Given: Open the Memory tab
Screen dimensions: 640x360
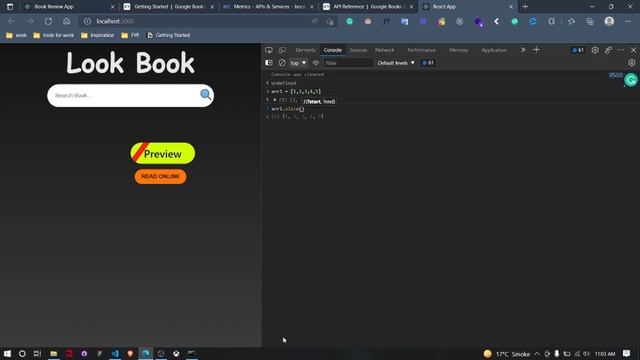Looking at the screenshot, I should point(458,50).
